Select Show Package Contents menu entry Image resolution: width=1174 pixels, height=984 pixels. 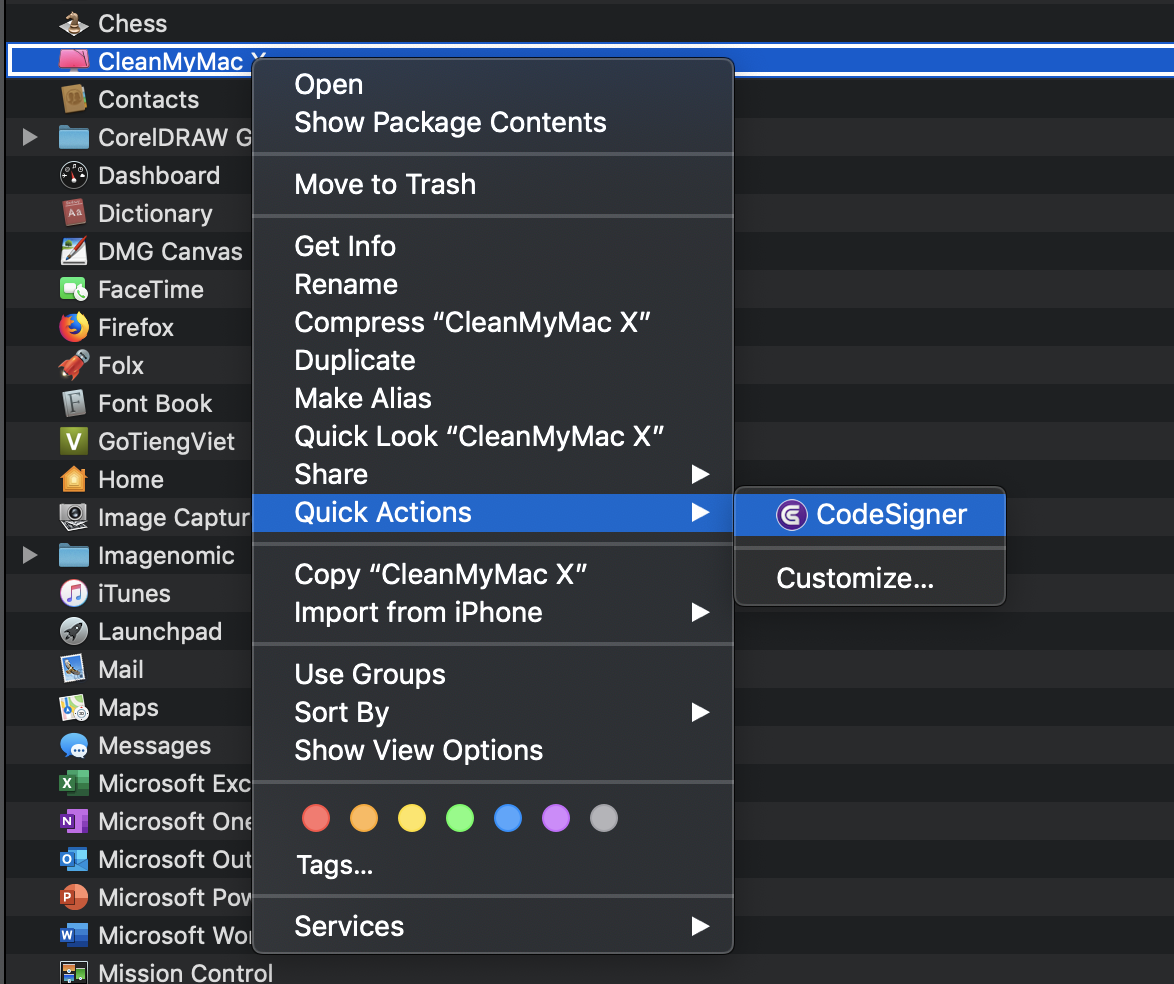pyautogui.click(x=450, y=122)
